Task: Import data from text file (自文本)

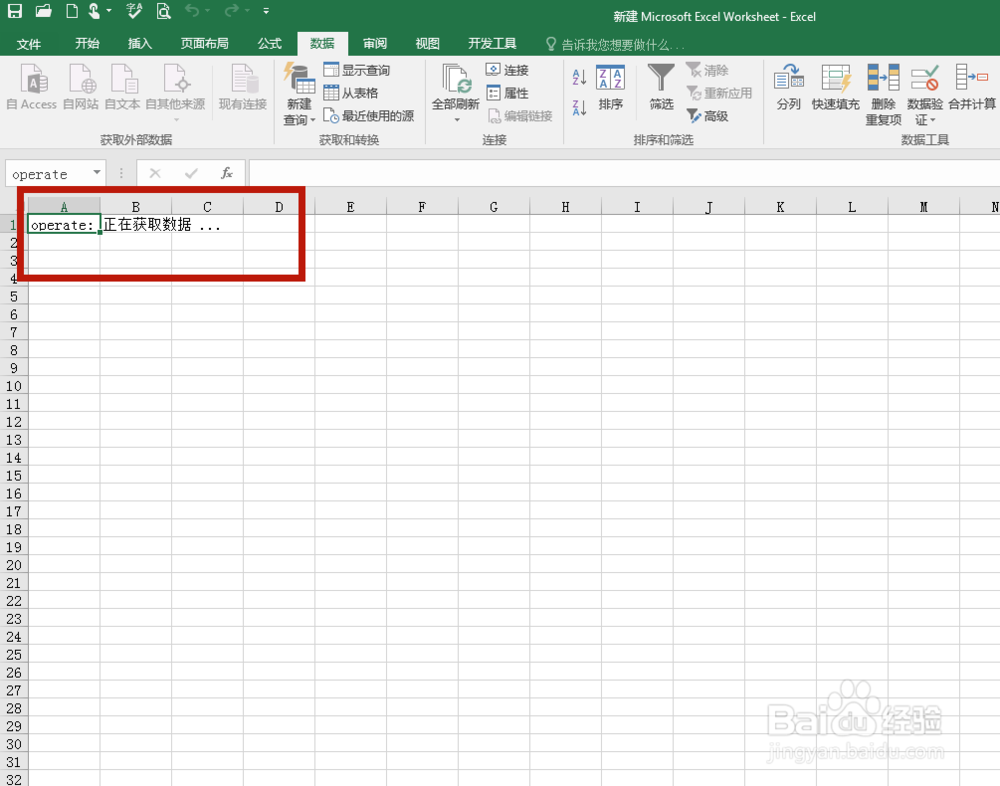Action: (x=122, y=87)
